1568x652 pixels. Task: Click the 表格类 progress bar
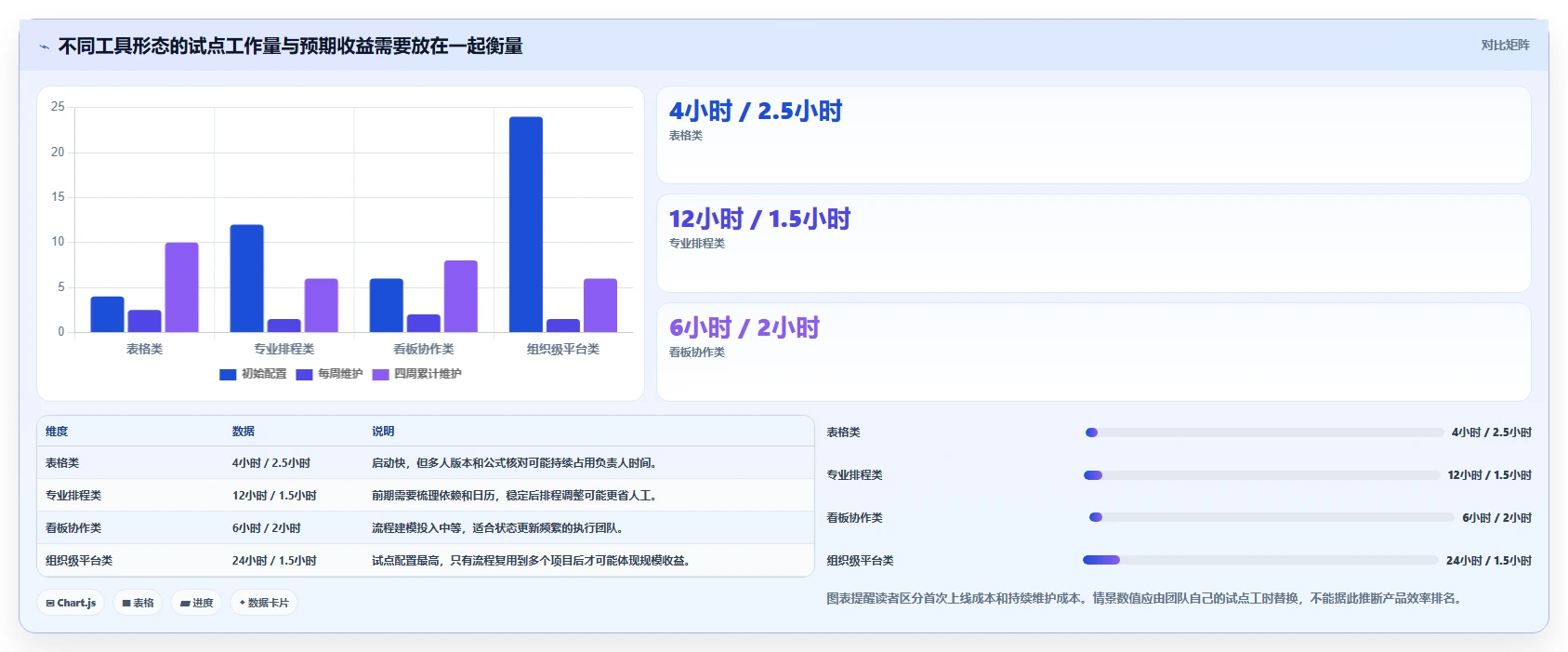point(1264,432)
